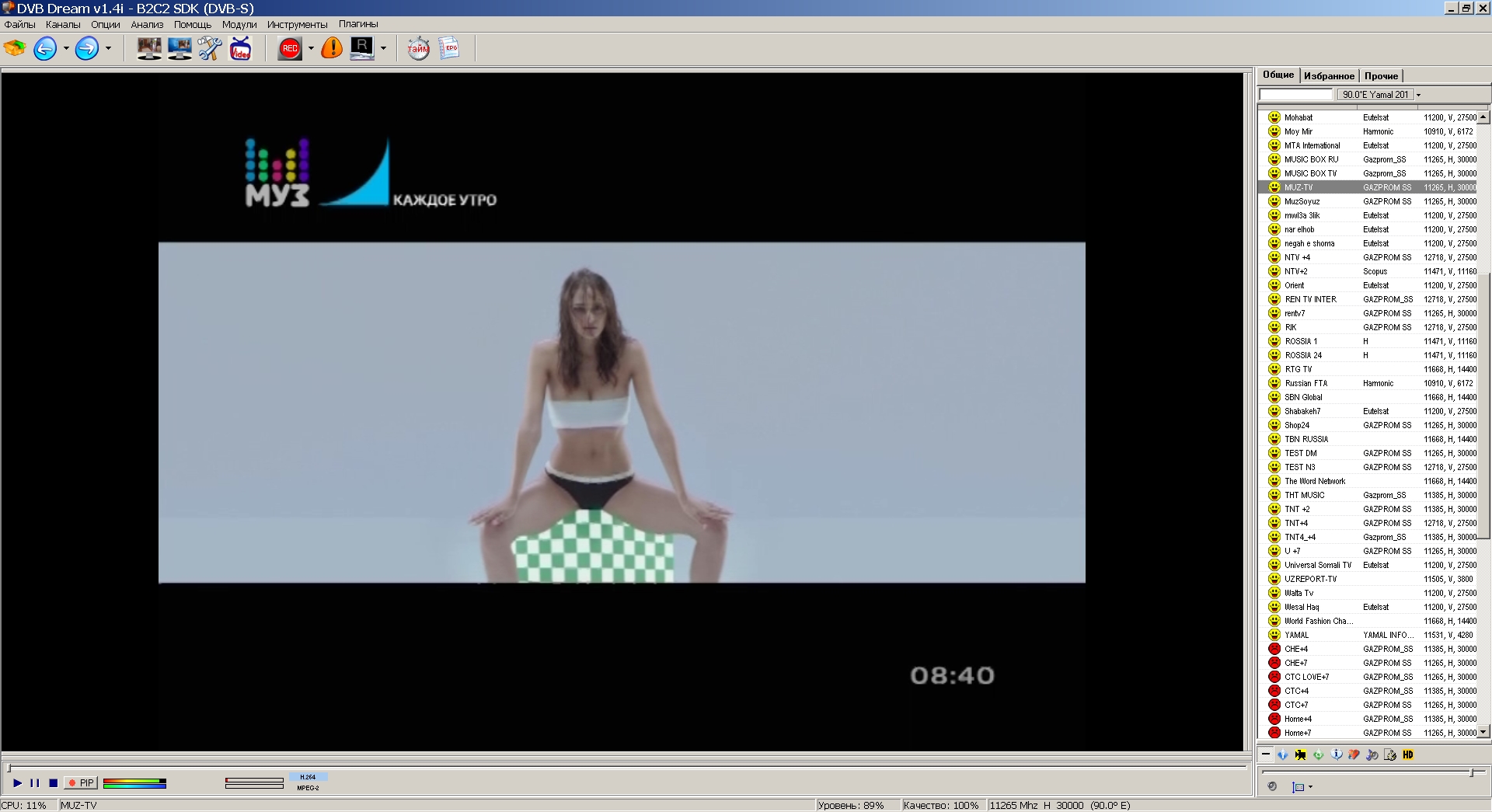Open the Плагины menu
The width and height of the screenshot is (1492, 812).
[358, 24]
